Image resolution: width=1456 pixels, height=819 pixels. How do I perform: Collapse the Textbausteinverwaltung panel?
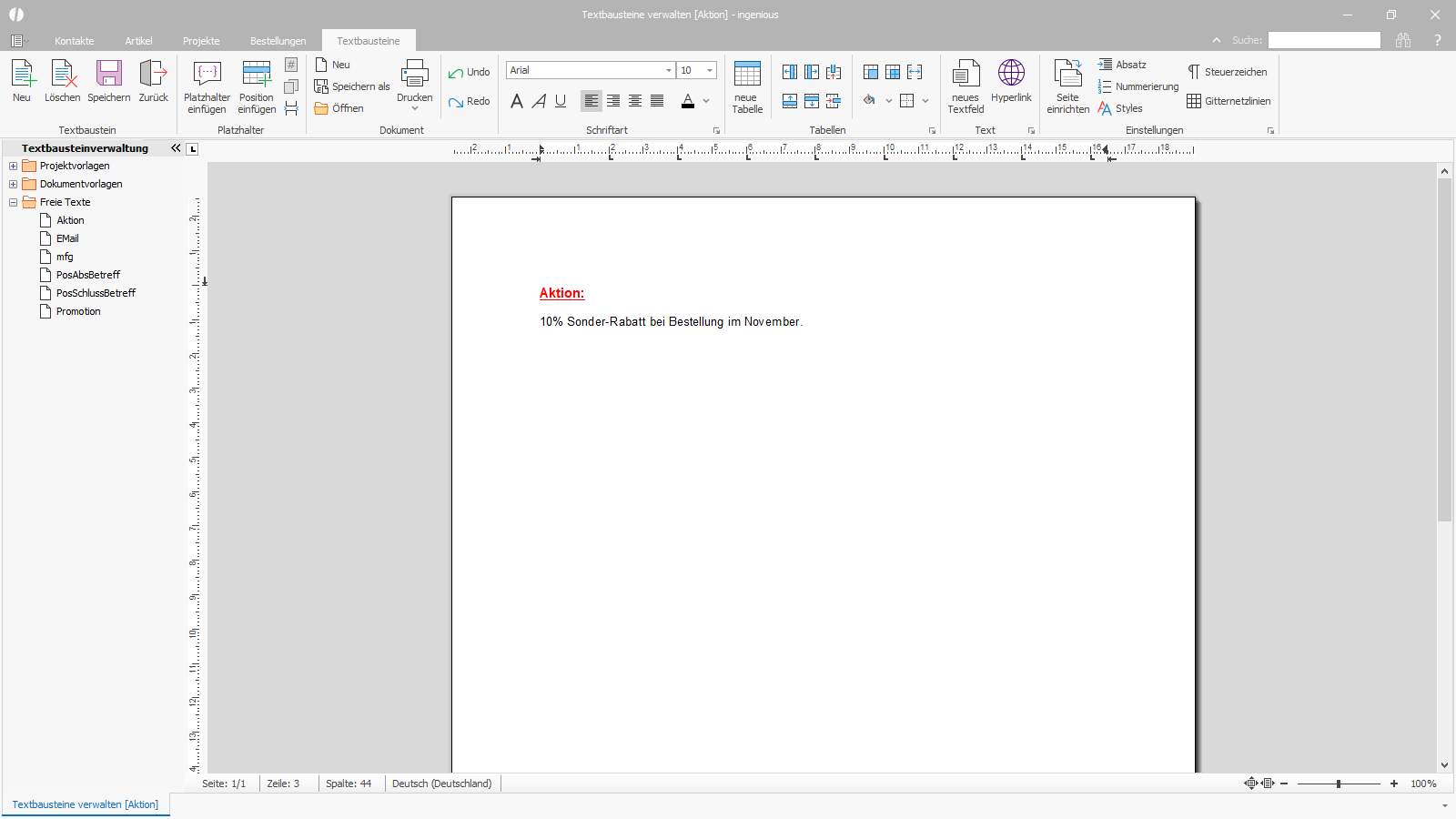pos(176,148)
